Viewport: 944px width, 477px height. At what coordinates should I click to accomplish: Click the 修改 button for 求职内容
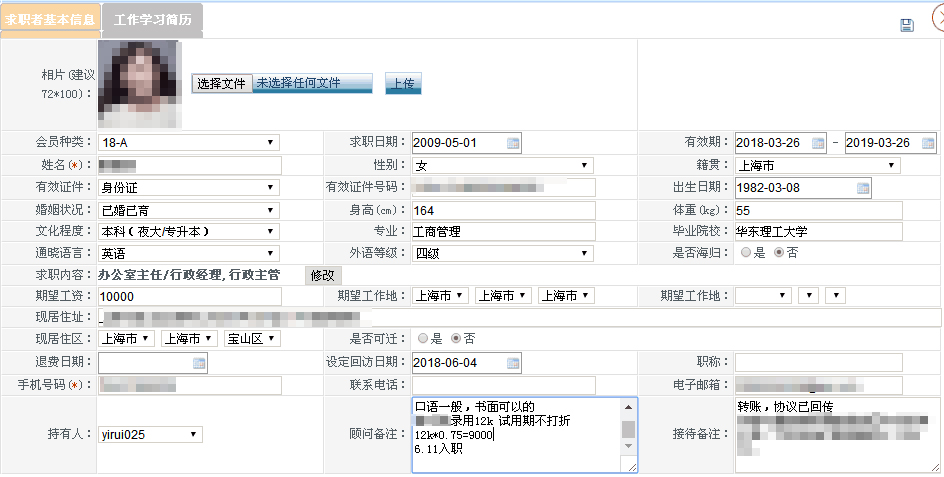pos(322,276)
